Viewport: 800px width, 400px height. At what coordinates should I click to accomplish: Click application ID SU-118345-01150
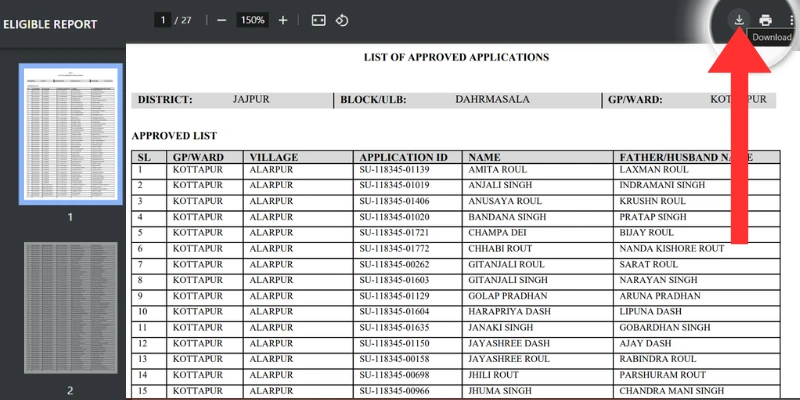394,343
